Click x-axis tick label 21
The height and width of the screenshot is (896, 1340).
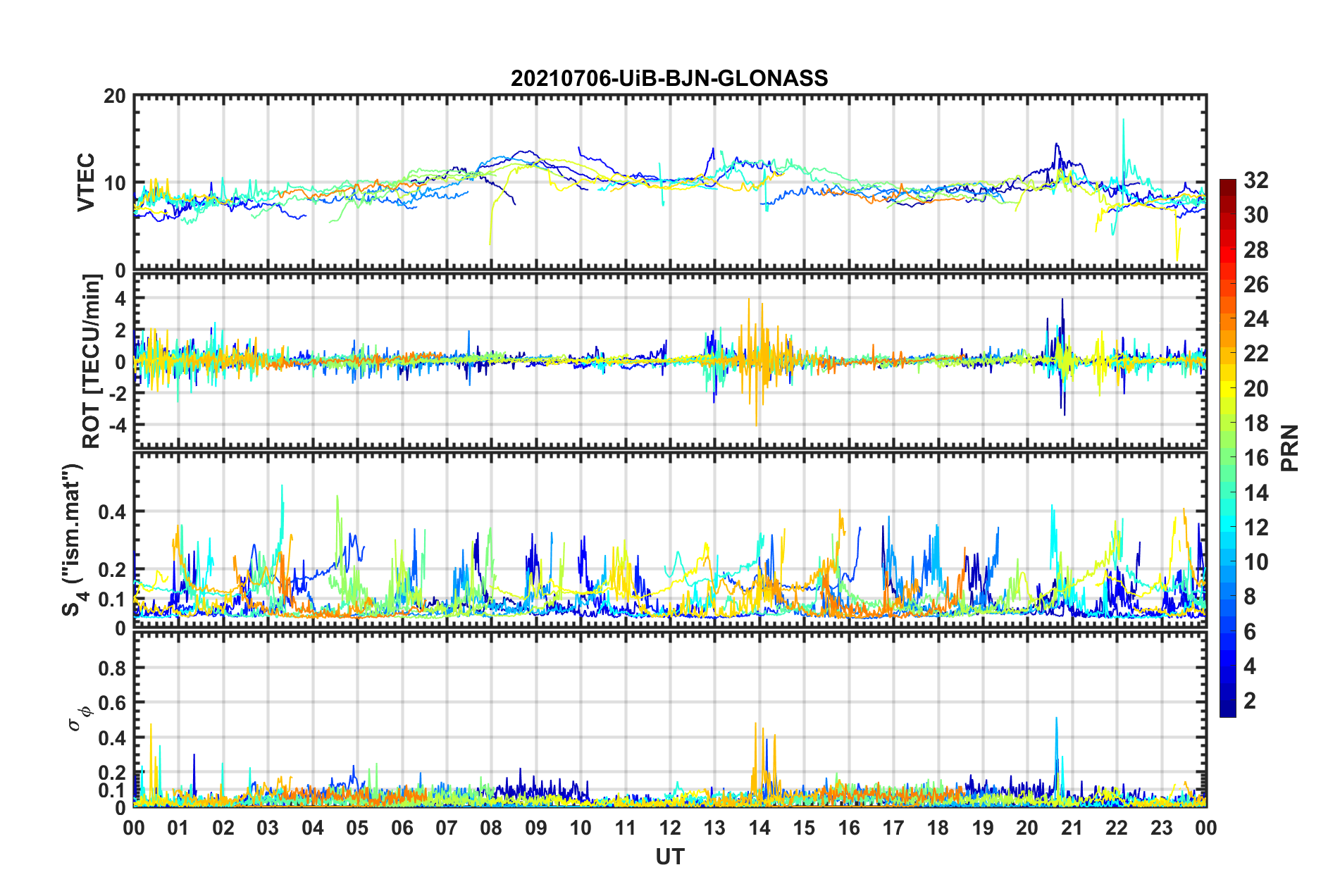pyautogui.click(x=1072, y=828)
